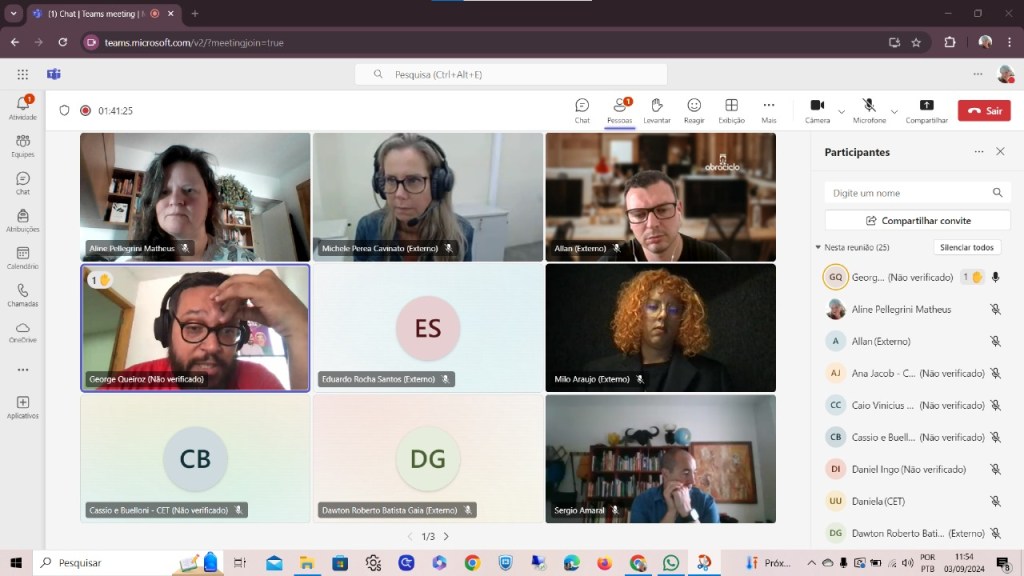The height and width of the screenshot is (576, 1024).
Task: Open Atividade in the left sidebar
Action: pyautogui.click(x=22, y=108)
